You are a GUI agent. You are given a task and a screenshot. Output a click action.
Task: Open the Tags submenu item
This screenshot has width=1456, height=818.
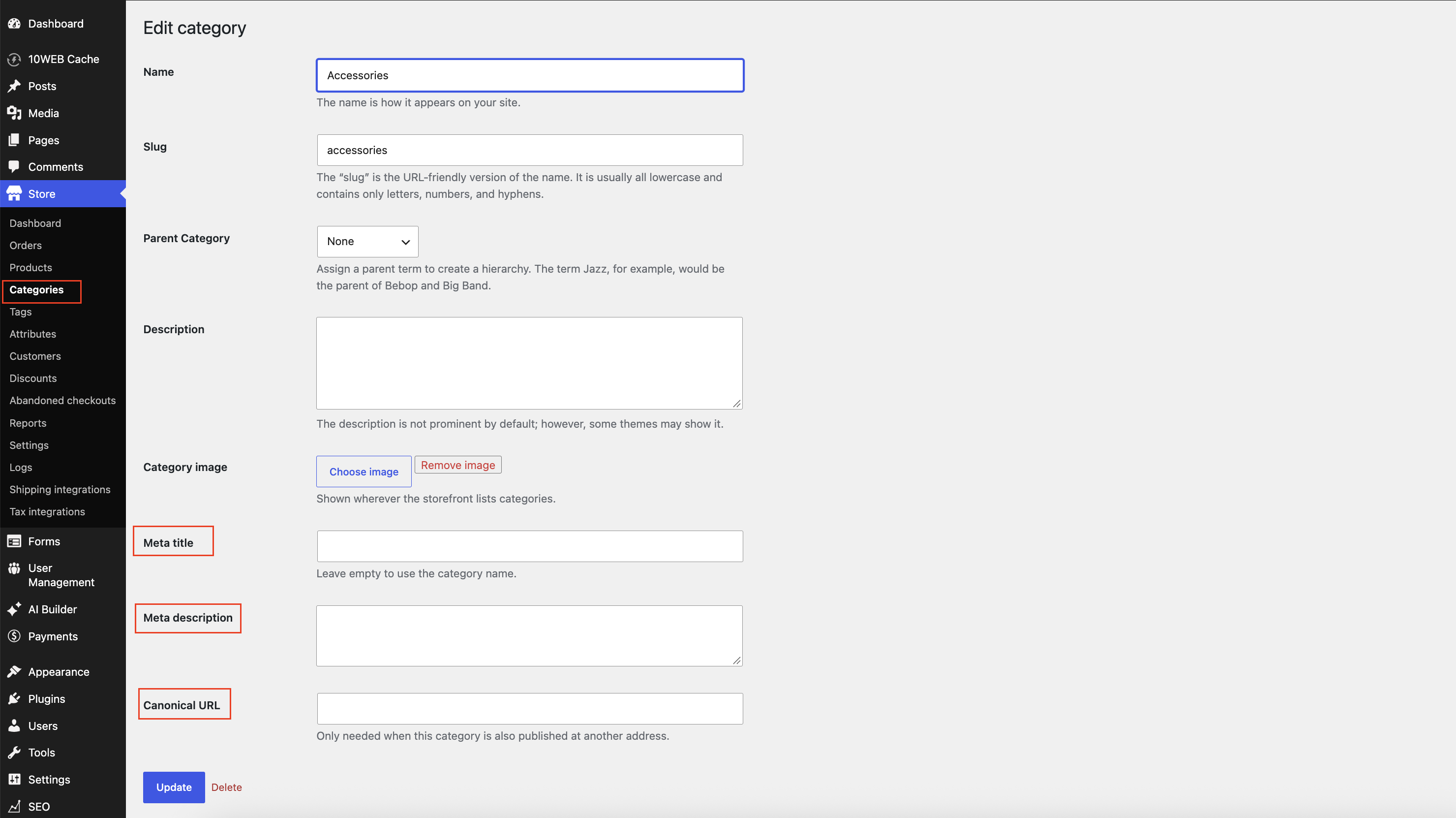tap(20, 312)
